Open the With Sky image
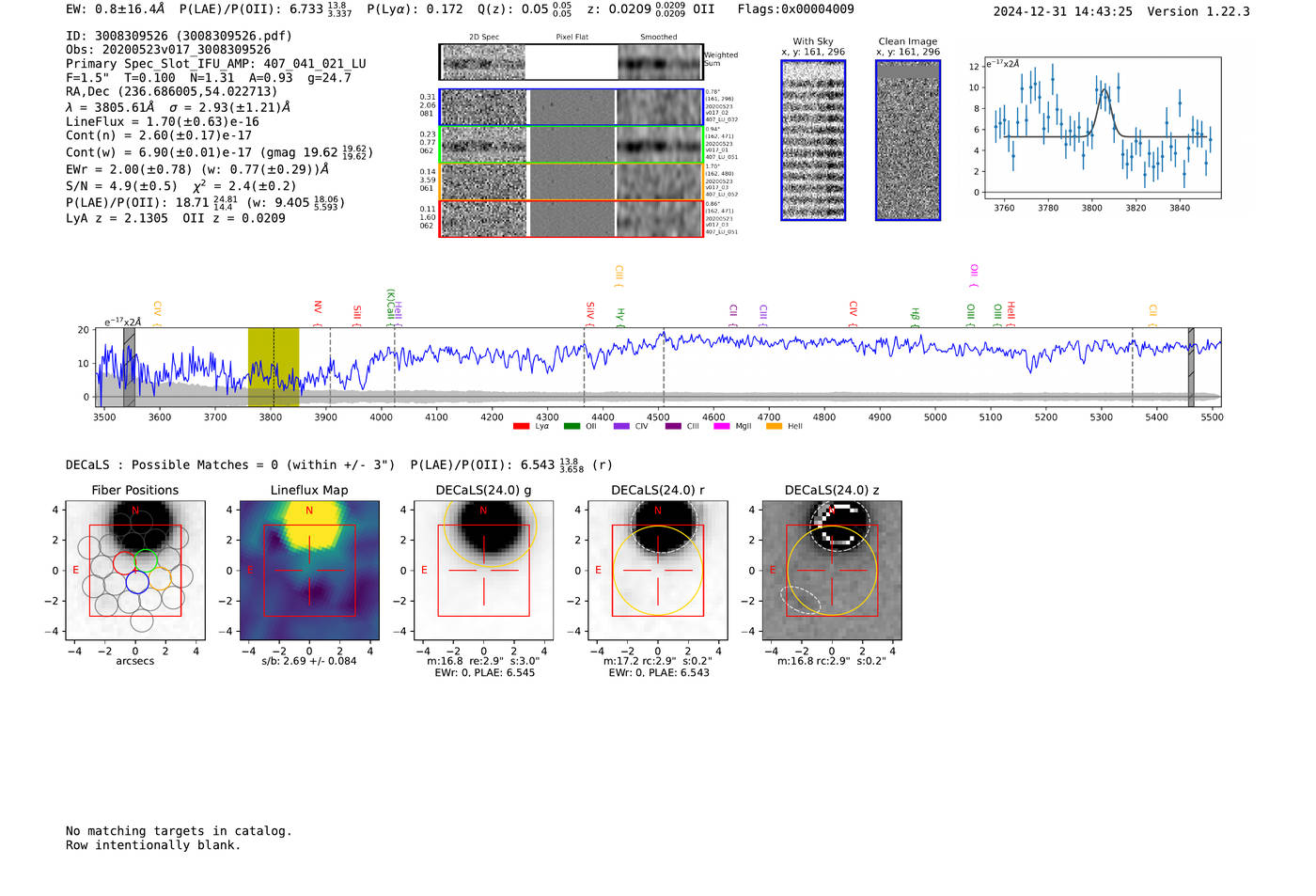 813,140
